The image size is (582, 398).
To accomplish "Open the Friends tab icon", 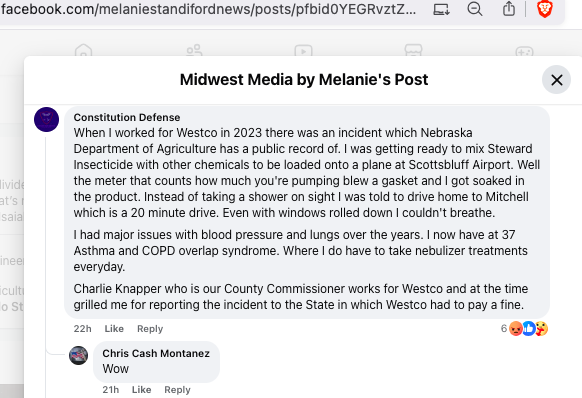I will [194, 51].
